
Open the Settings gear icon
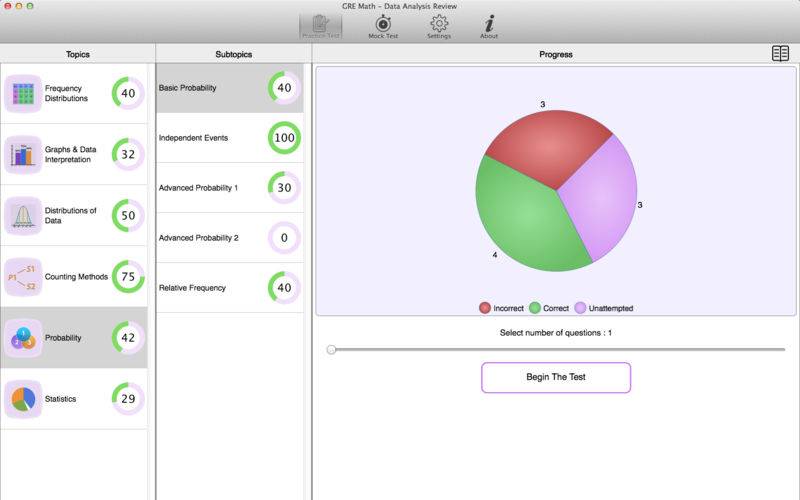pos(438,26)
